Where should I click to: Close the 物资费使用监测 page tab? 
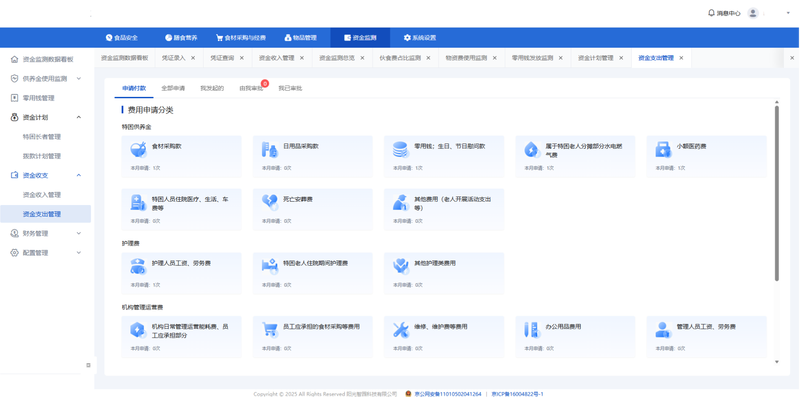494,58
